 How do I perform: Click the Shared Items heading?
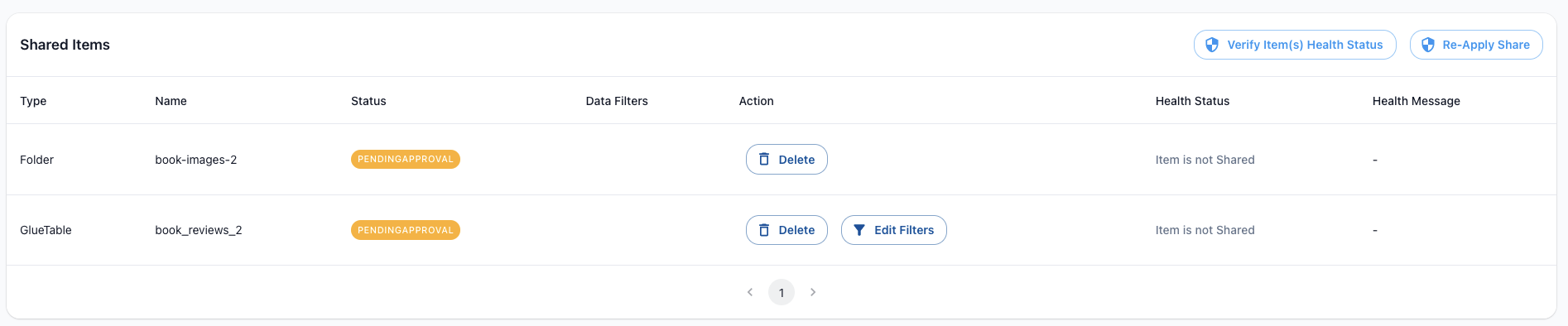(65, 45)
